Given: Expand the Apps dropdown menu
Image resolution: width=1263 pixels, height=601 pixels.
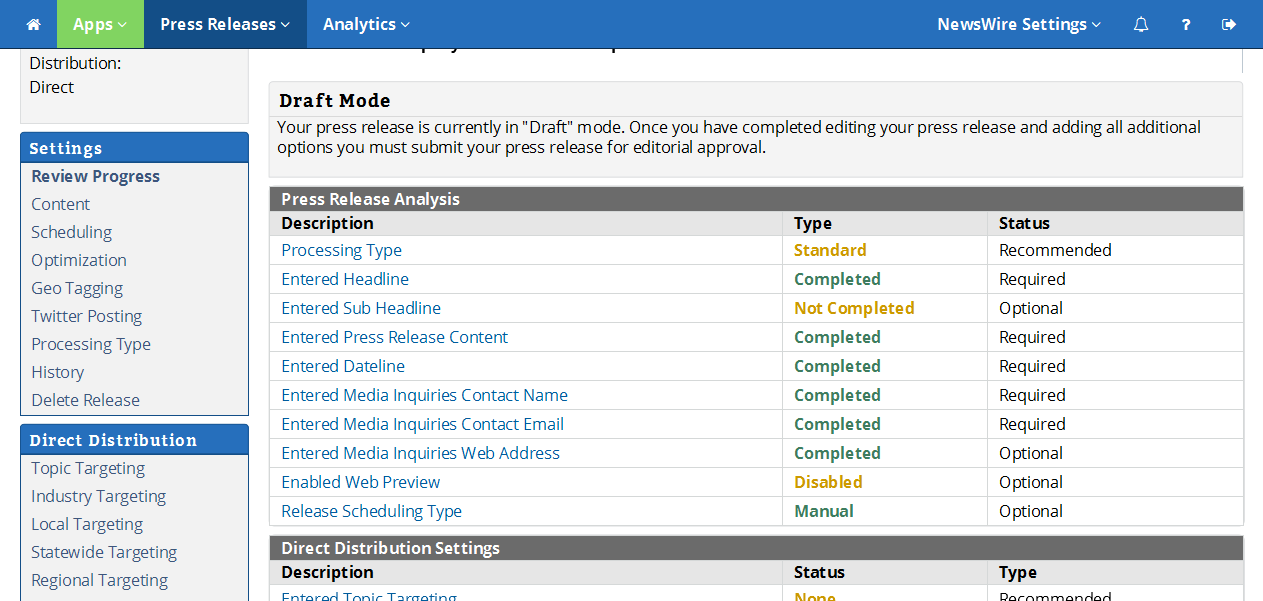Looking at the screenshot, I should tap(100, 24).
